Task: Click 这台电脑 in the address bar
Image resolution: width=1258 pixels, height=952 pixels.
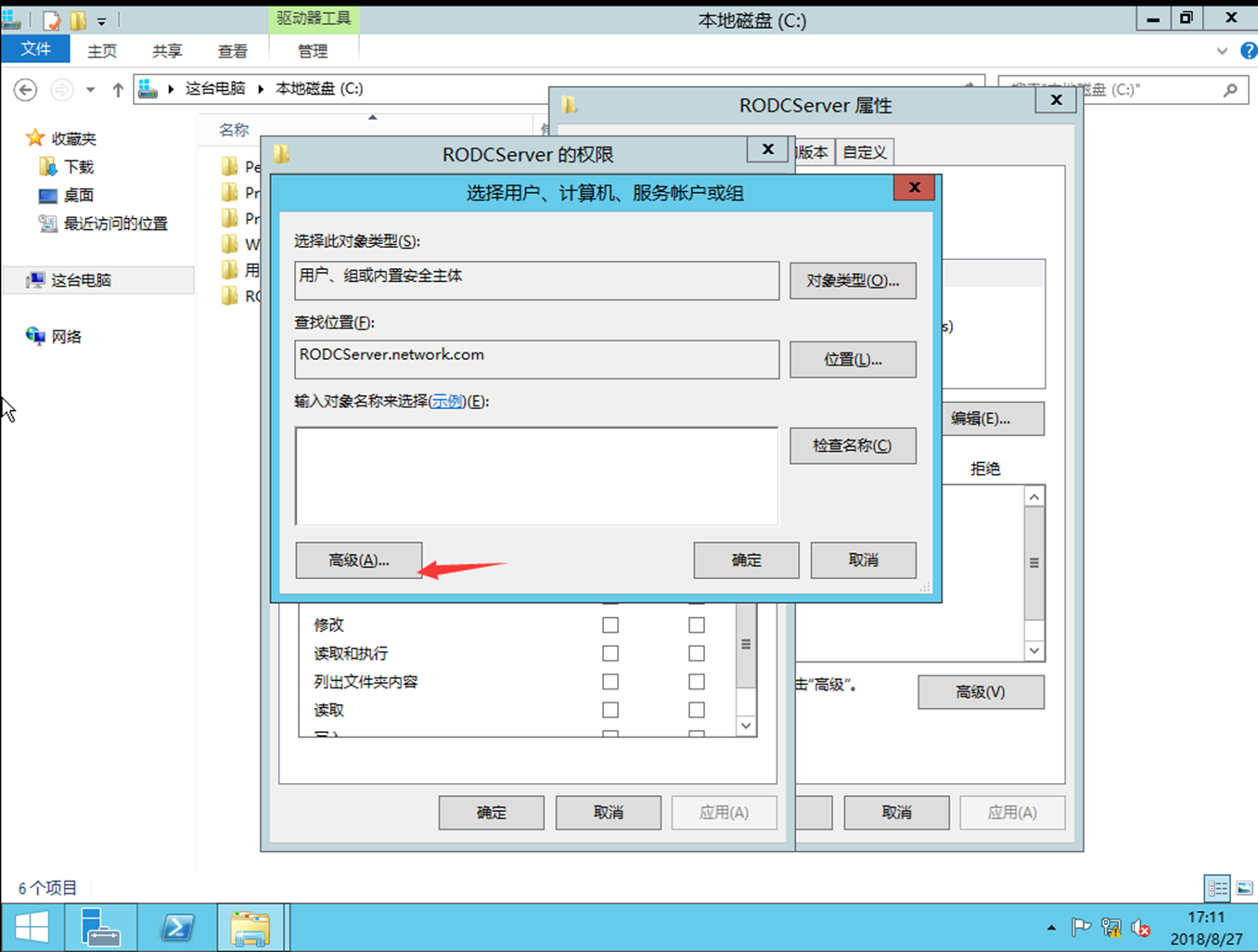Action: 215,89
